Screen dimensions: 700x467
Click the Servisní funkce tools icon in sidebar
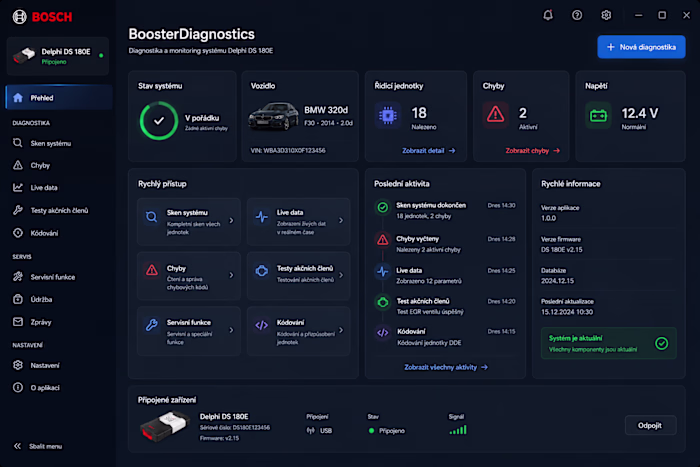tap(17, 277)
